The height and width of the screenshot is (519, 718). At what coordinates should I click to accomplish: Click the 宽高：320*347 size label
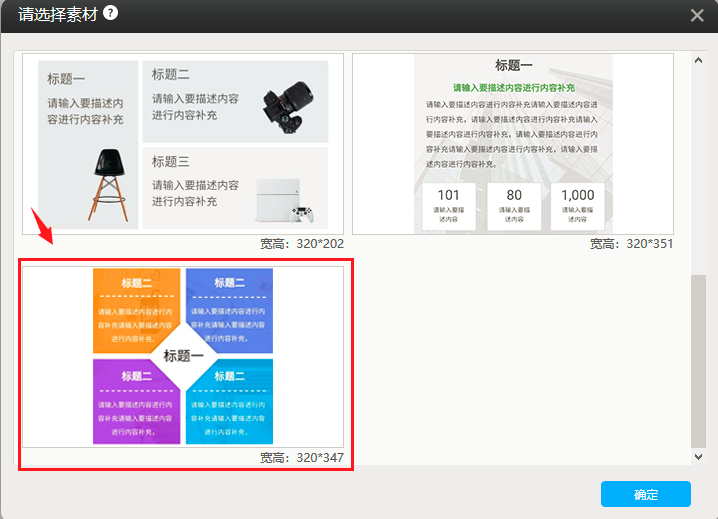(301, 457)
